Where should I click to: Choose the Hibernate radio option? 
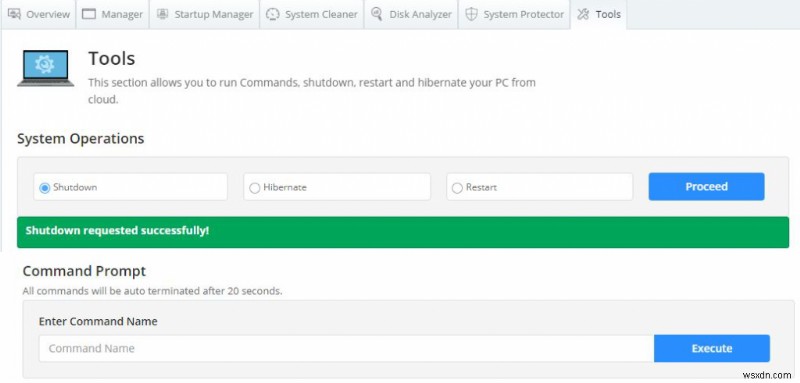click(254, 188)
